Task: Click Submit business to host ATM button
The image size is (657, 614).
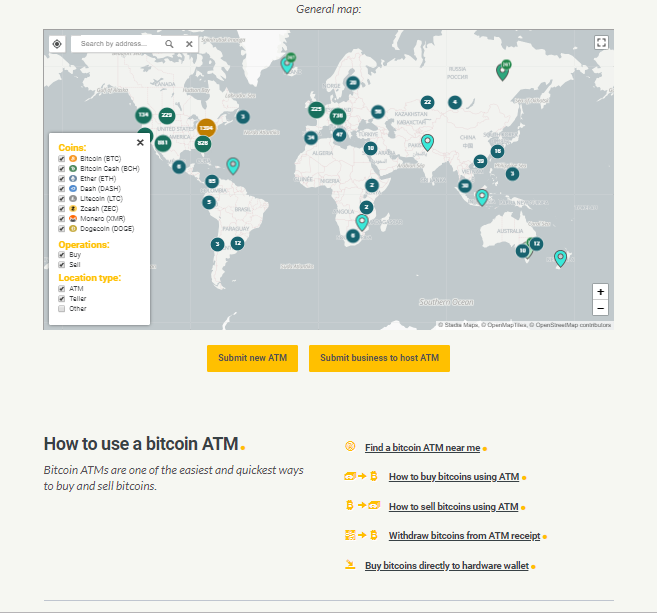Action: click(x=379, y=358)
